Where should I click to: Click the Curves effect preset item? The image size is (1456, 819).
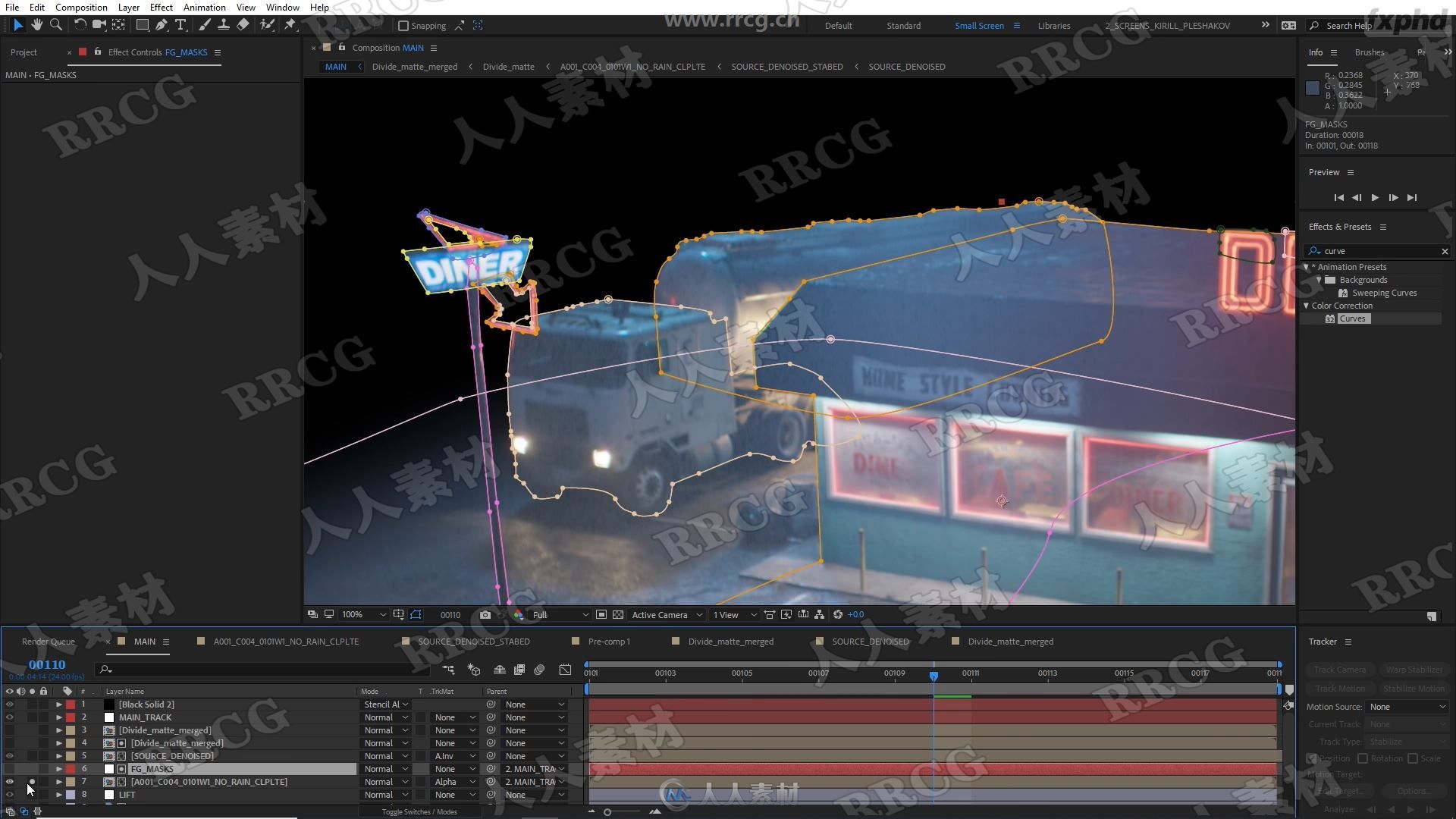pyautogui.click(x=1352, y=318)
